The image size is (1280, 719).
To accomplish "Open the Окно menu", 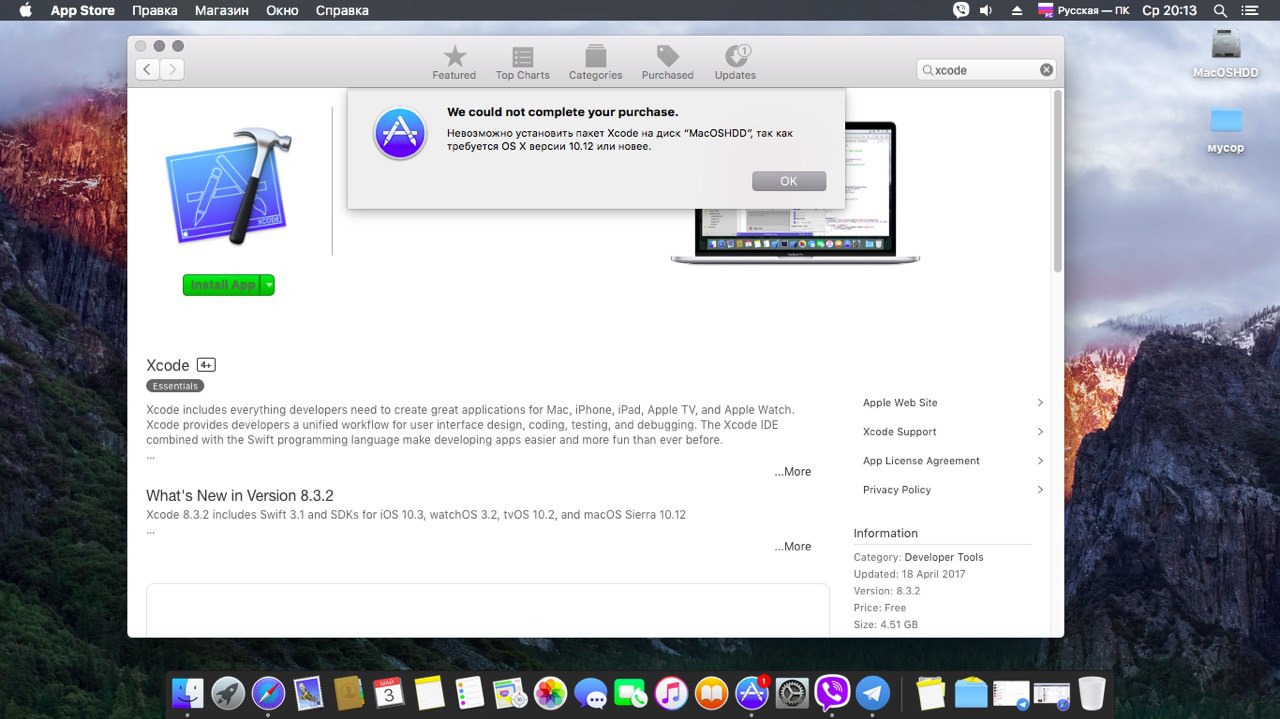I will (x=283, y=11).
